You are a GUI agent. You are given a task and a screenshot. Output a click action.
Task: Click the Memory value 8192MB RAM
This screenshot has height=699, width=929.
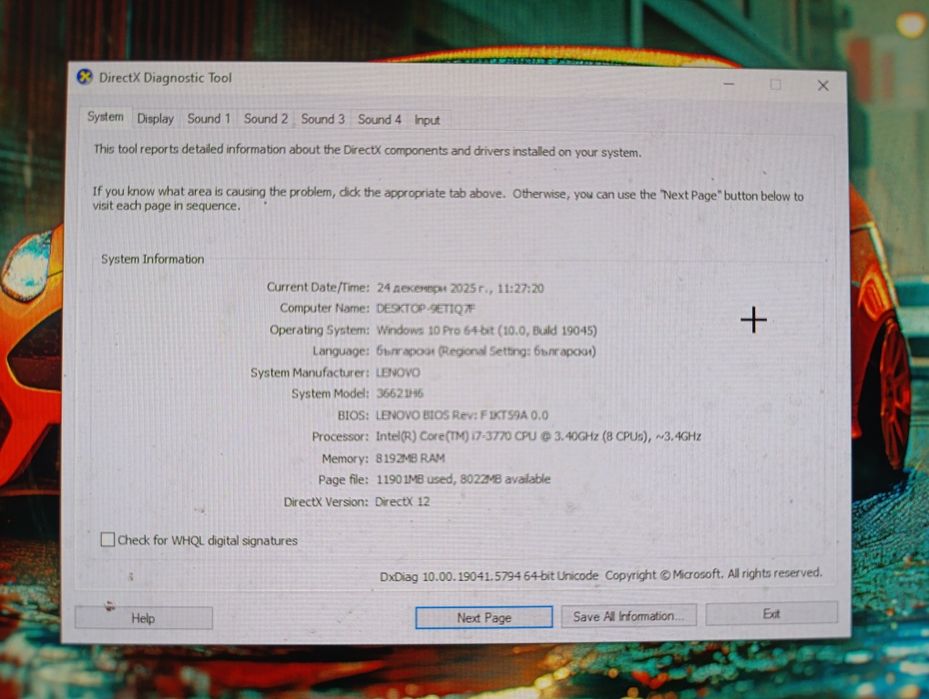point(410,458)
